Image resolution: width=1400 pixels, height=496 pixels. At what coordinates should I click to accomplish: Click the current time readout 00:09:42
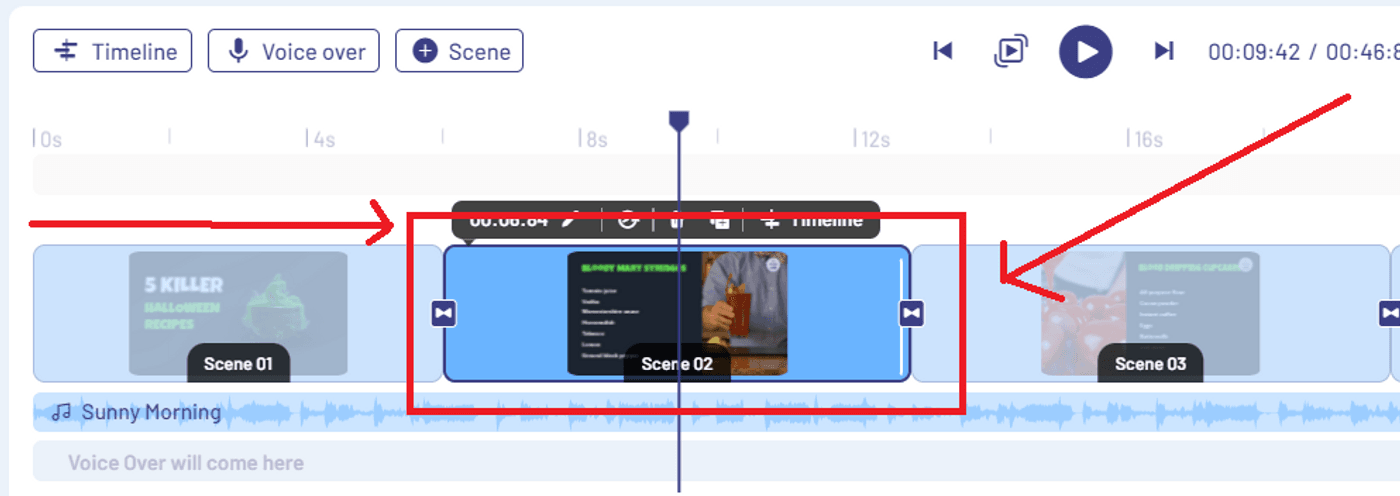point(1254,52)
